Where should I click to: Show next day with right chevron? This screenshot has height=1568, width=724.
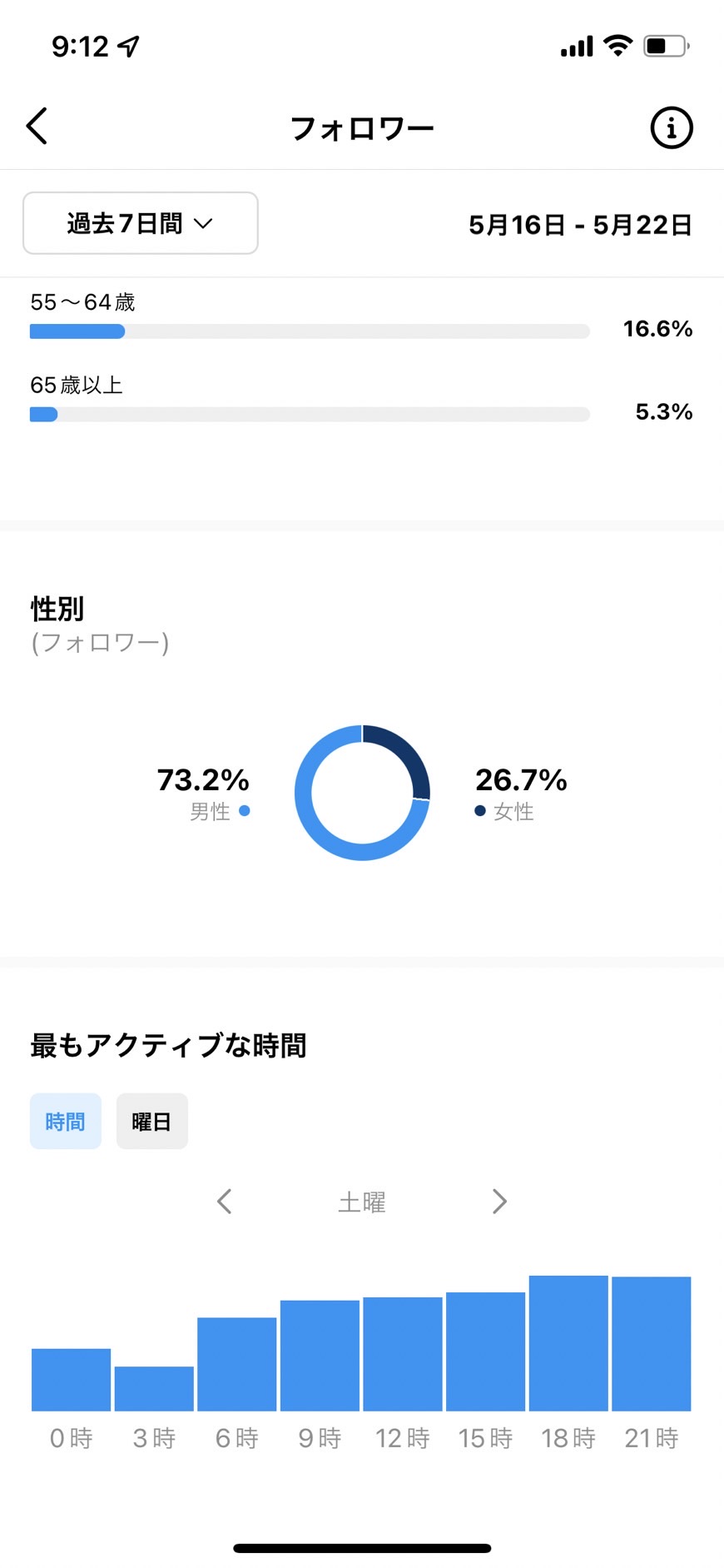tap(499, 1201)
